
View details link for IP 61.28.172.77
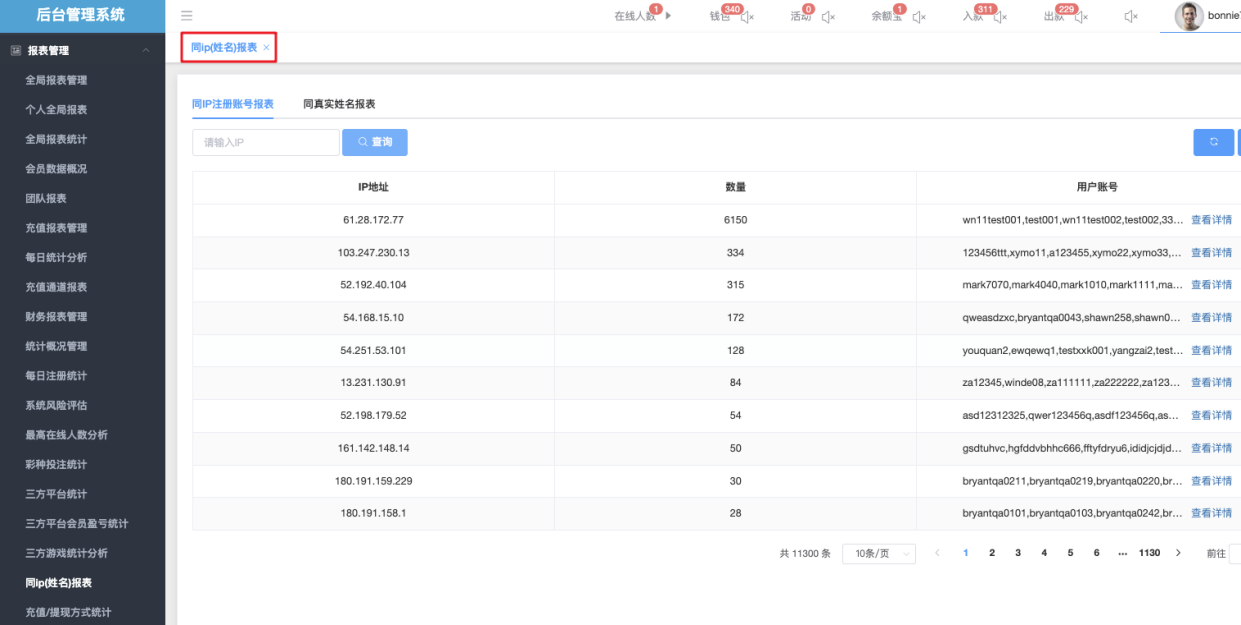pyautogui.click(x=1211, y=220)
